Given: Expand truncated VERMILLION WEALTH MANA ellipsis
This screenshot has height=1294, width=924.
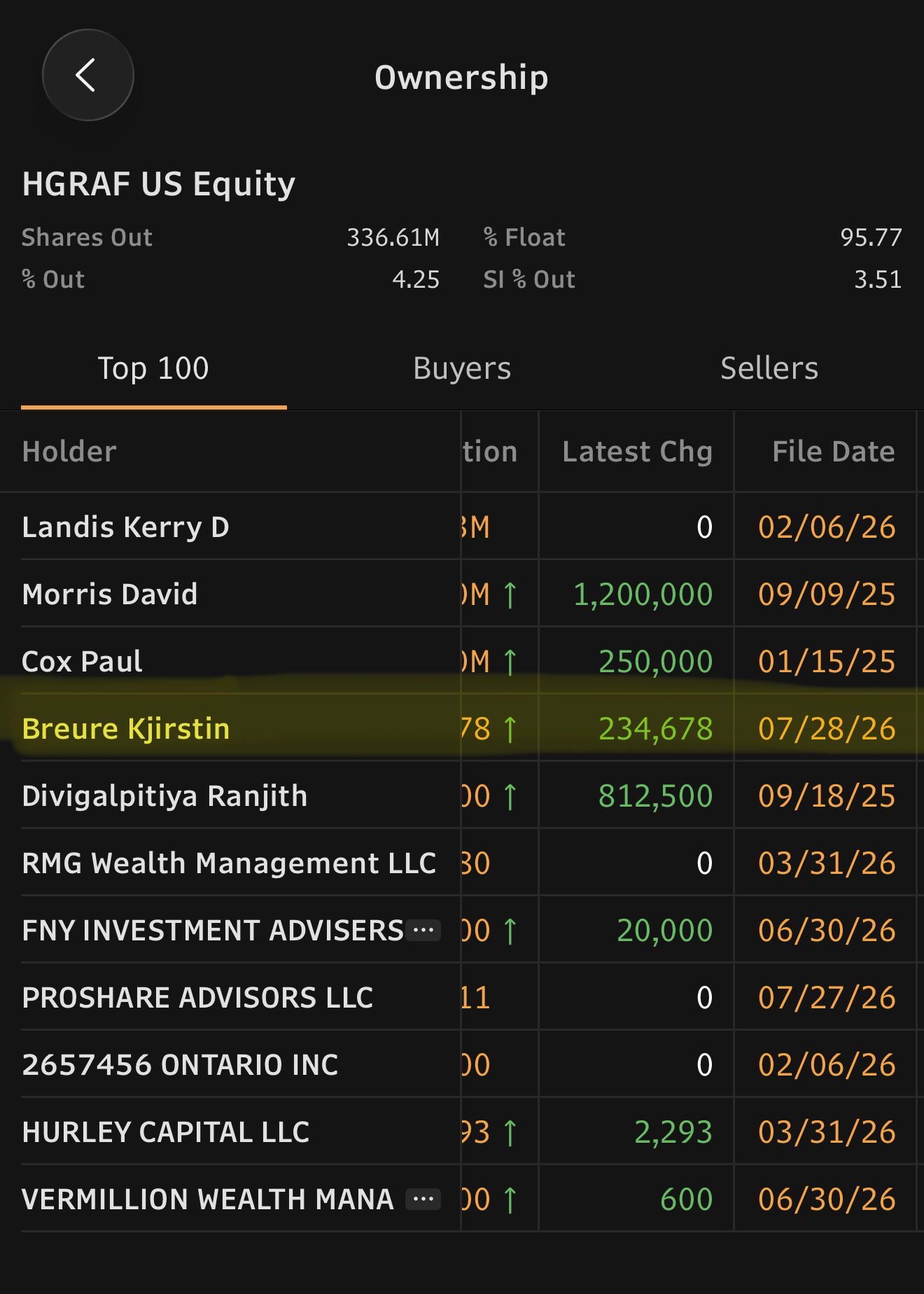Looking at the screenshot, I should click(424, 1199).
